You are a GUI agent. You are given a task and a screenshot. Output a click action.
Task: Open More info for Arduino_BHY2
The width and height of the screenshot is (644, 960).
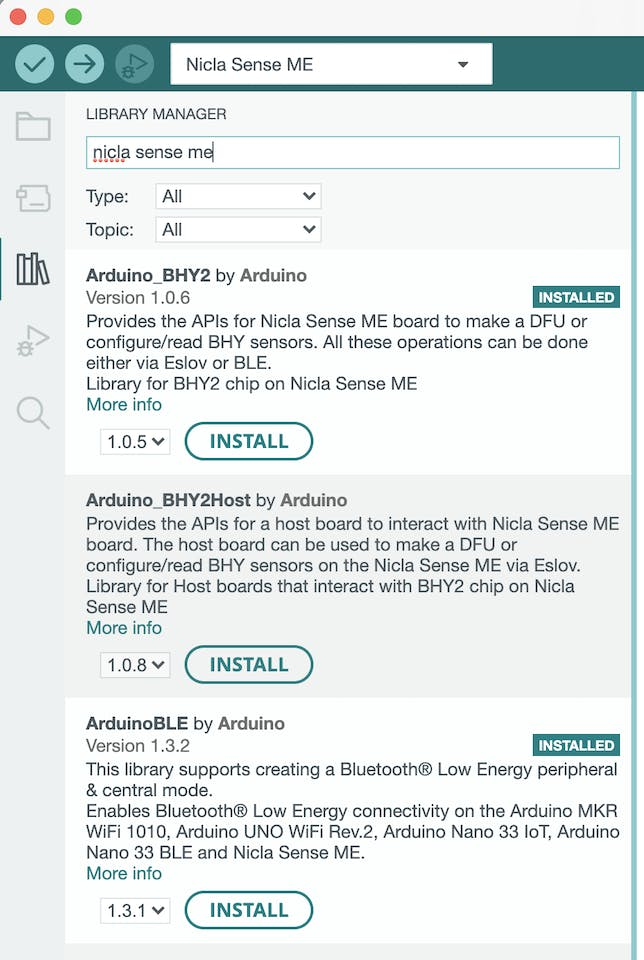tap(124, 405)
